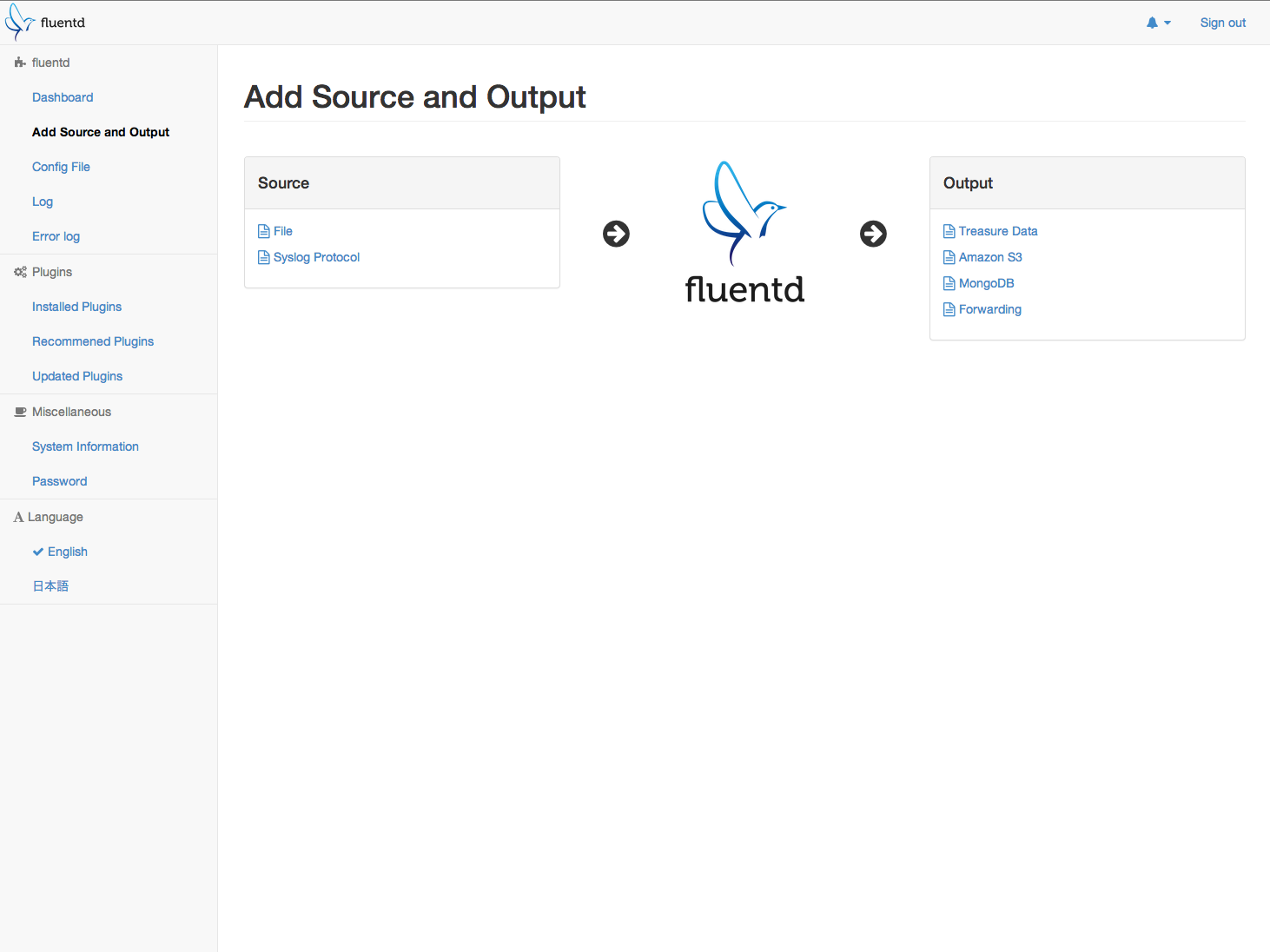Add Treasure Data output
The height and width of the screenshot is (952, 1270).
[998, 231]
